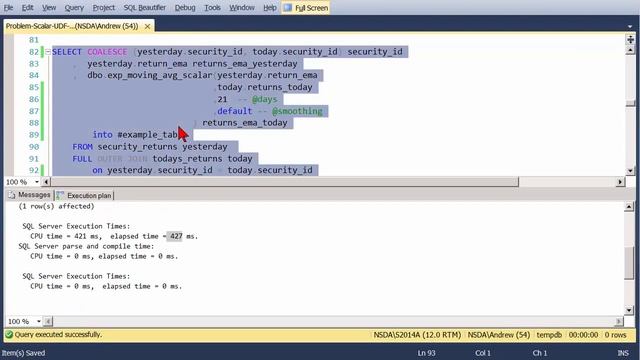Click 'todays_returns' table name on line 91
Viewport: 640px width, 360px height.
click(x=187, y=158)
